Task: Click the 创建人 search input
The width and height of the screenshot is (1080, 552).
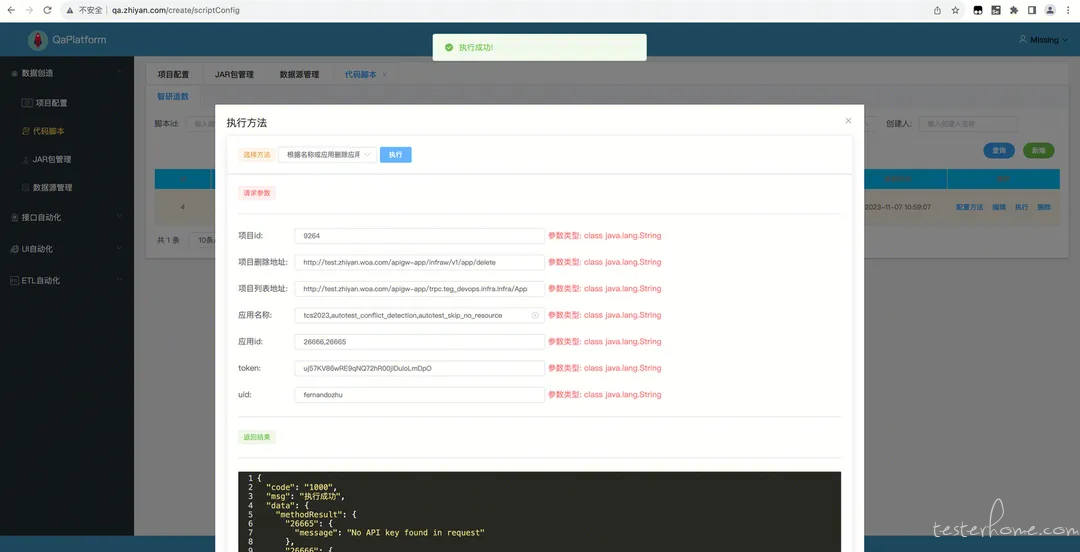Action: (968, 124)
